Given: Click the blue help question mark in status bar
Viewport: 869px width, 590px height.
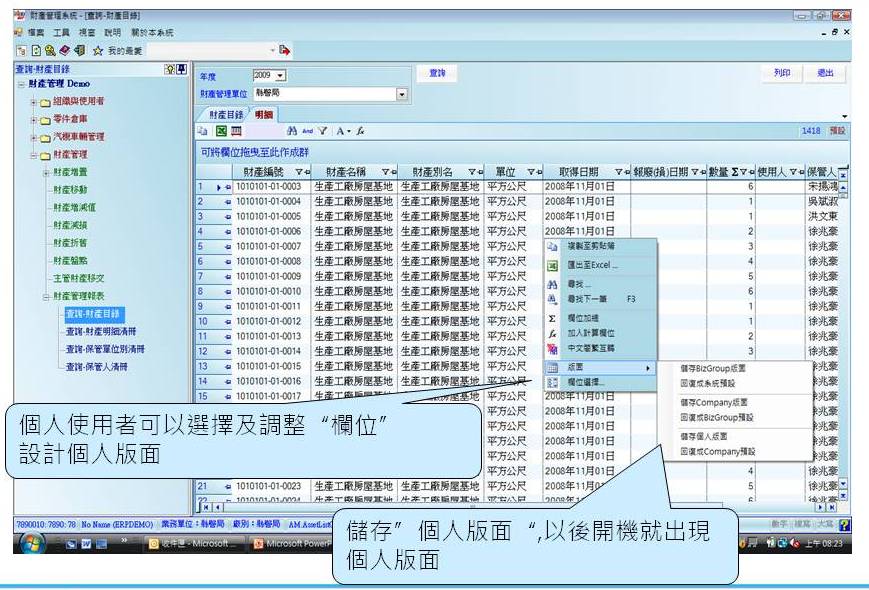Looking at the screenshot, I should (844, 525).
